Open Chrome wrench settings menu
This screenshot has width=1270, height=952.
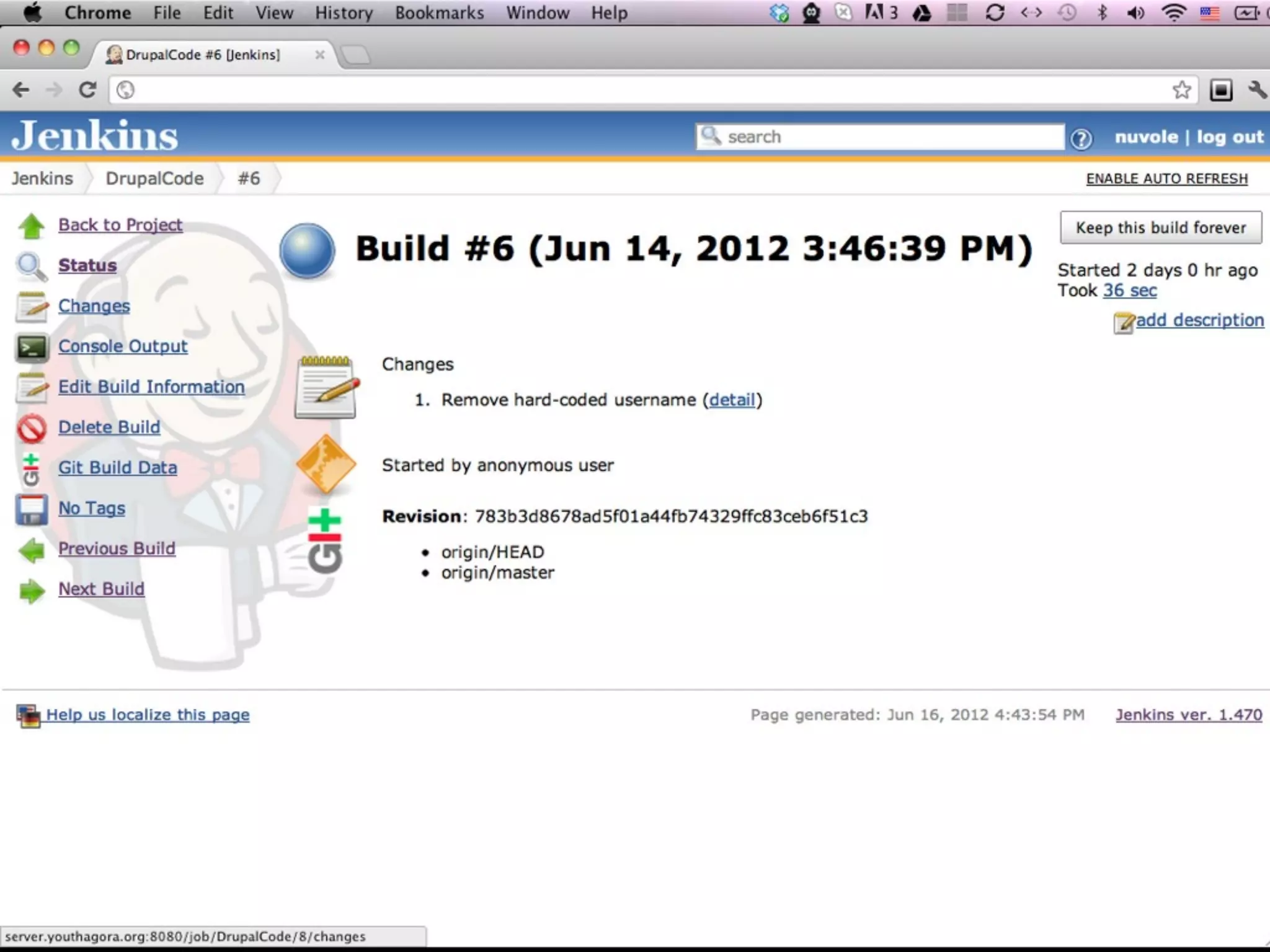point(1257,90)
